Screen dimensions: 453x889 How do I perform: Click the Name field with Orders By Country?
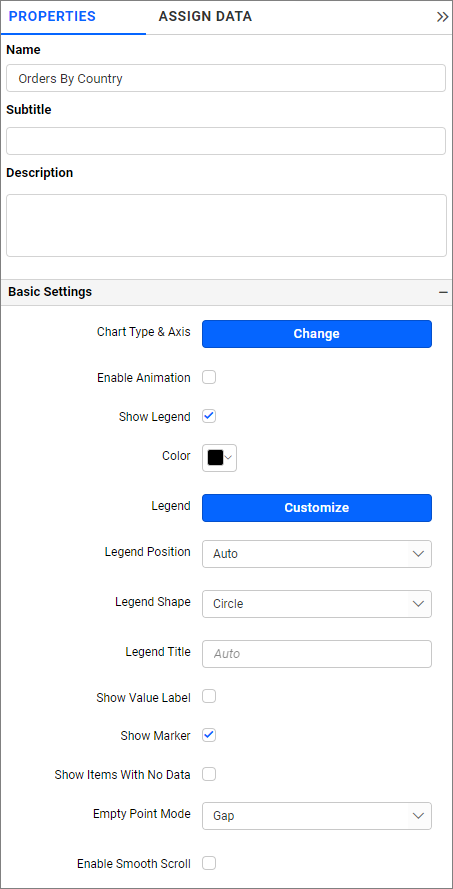226,78
